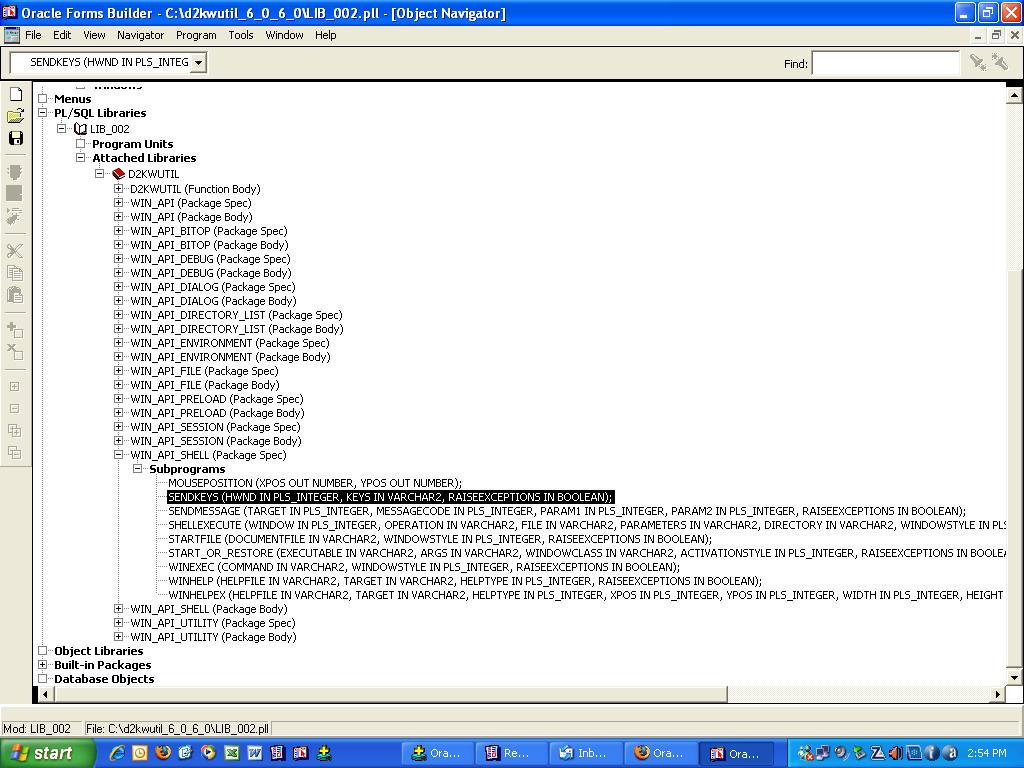The width and height of the screenshot is (1024, 768).
Task: Collapse the D2KWUTIL attached library node
Action: 99,174
